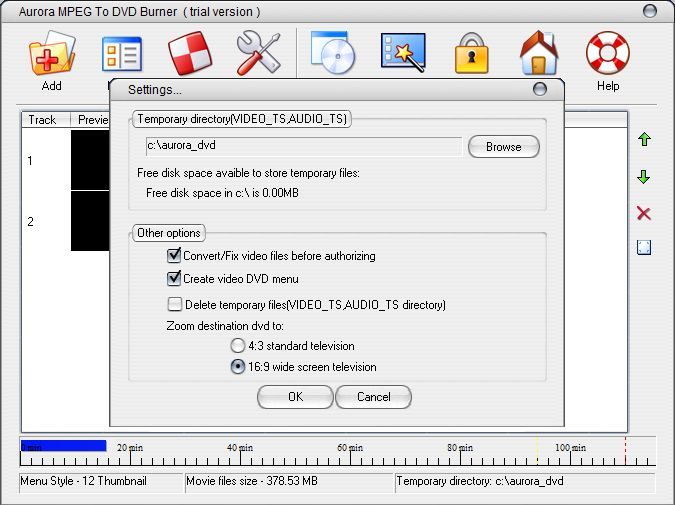This screenshot has width=675, height=505.
Task: Move track up with green arrow
Action: point(644,139)
